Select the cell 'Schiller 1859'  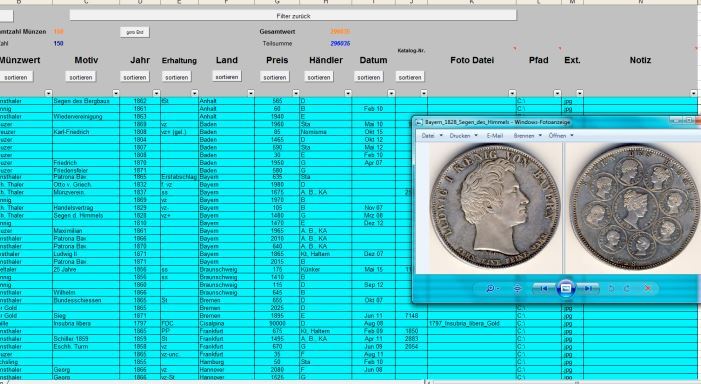86,338
